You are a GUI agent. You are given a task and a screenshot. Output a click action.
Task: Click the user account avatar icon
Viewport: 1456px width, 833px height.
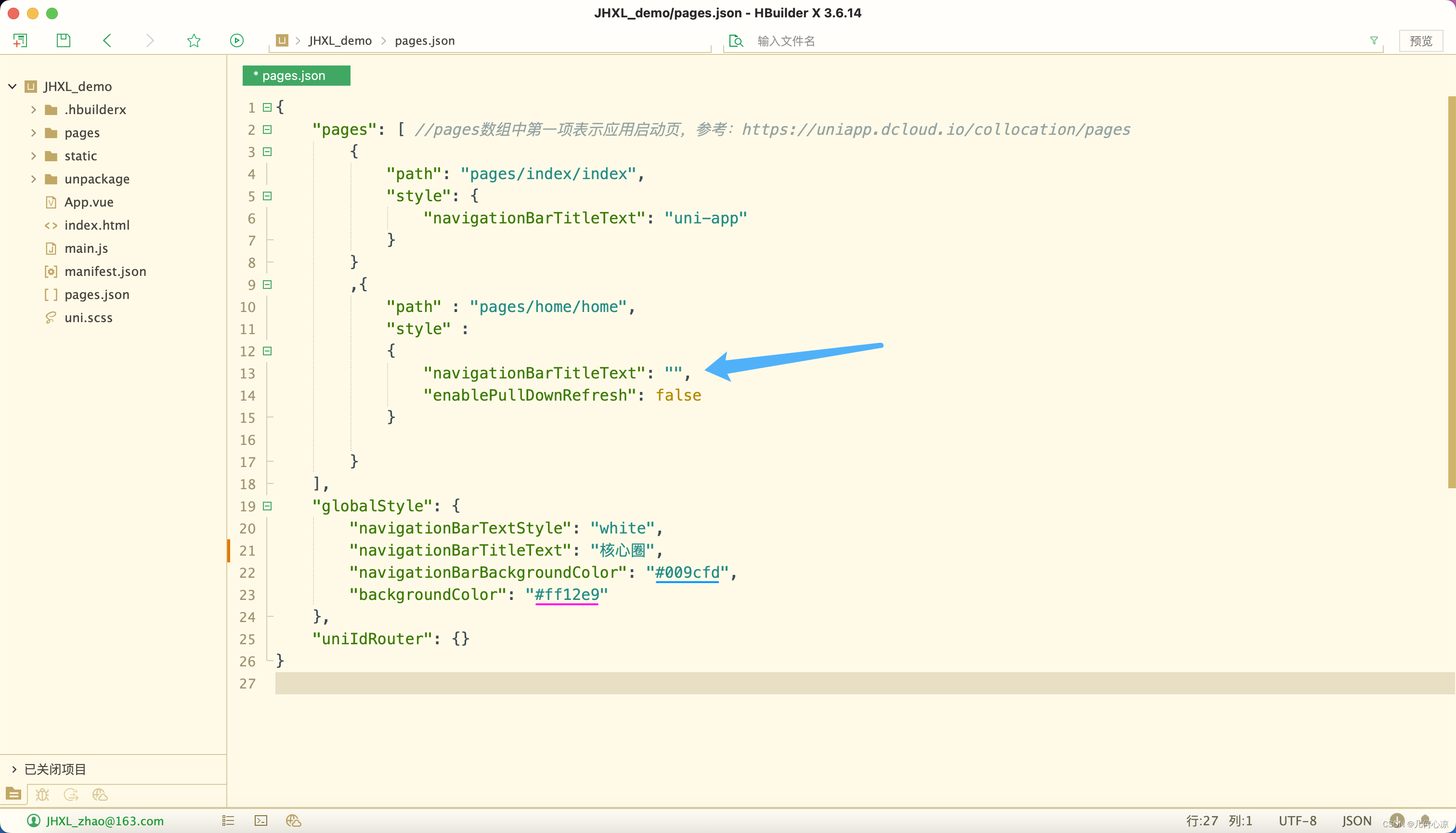pyautogui.click(x=34, y=820)
